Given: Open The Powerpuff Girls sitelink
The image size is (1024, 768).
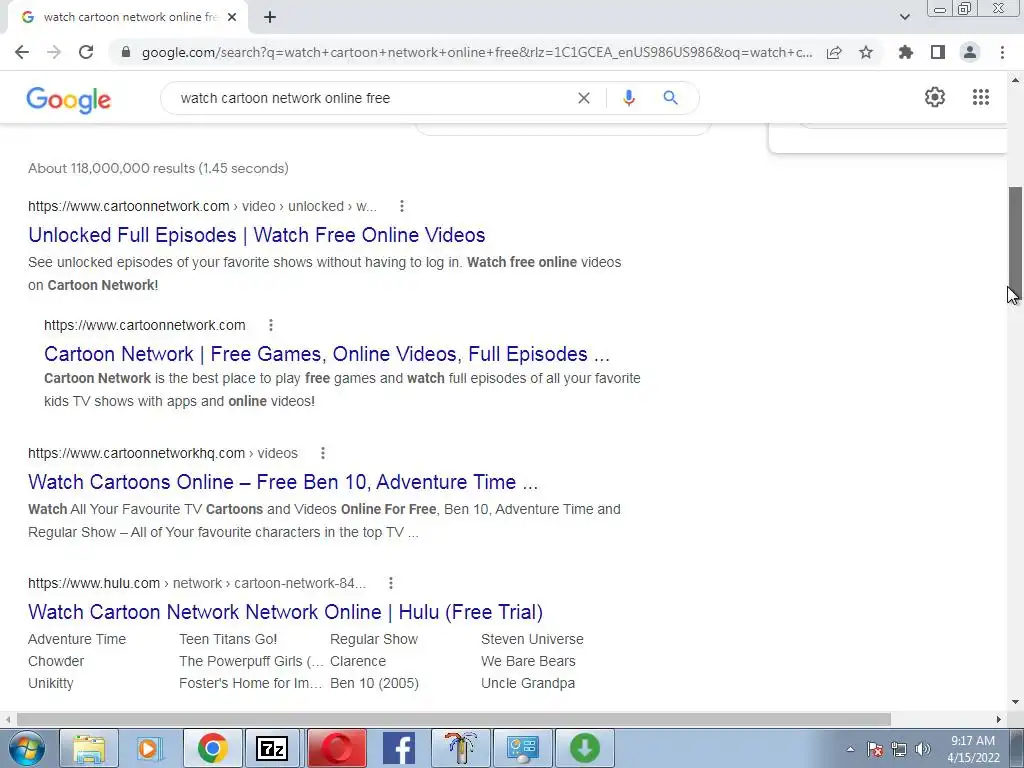Looking at the screenshot, I should [x=251, y=662].
